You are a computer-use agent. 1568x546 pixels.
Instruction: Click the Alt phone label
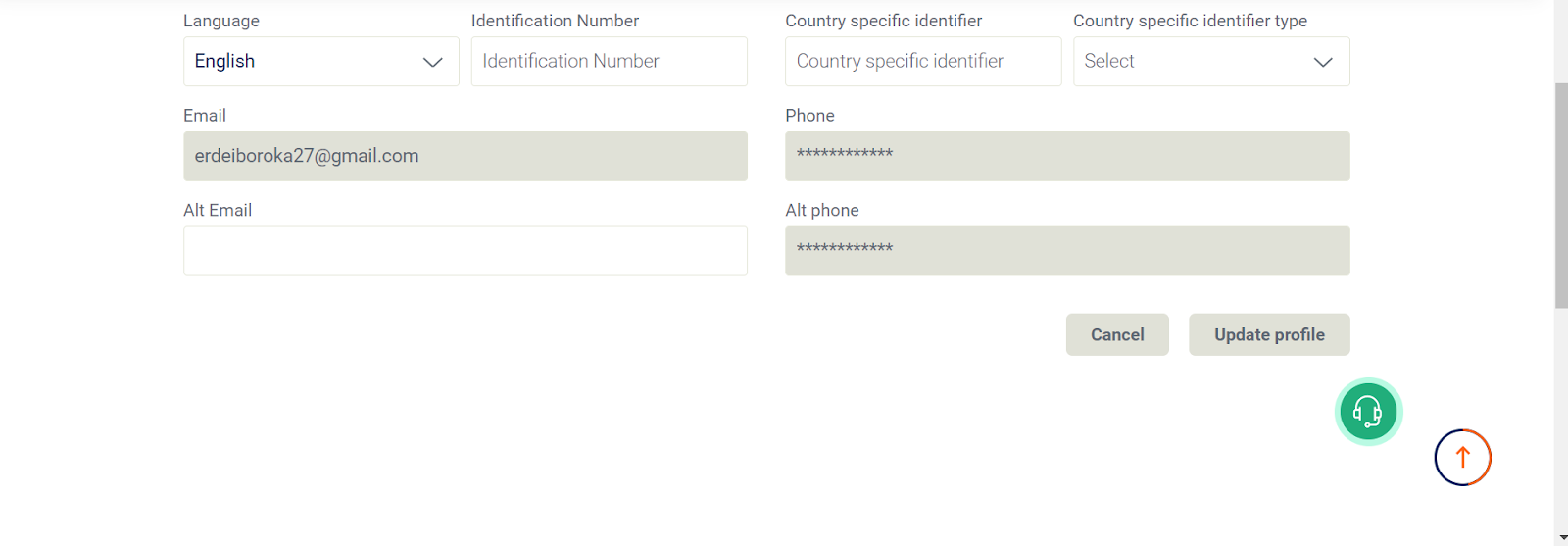pos(822,210)
